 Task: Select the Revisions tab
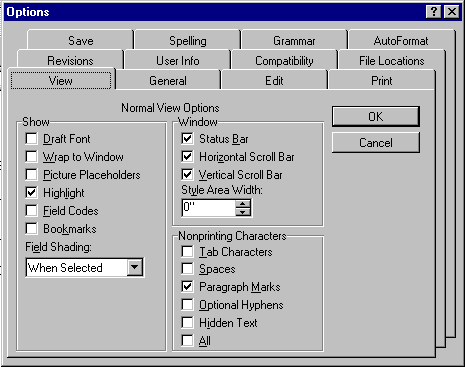[x=70, y=61]
